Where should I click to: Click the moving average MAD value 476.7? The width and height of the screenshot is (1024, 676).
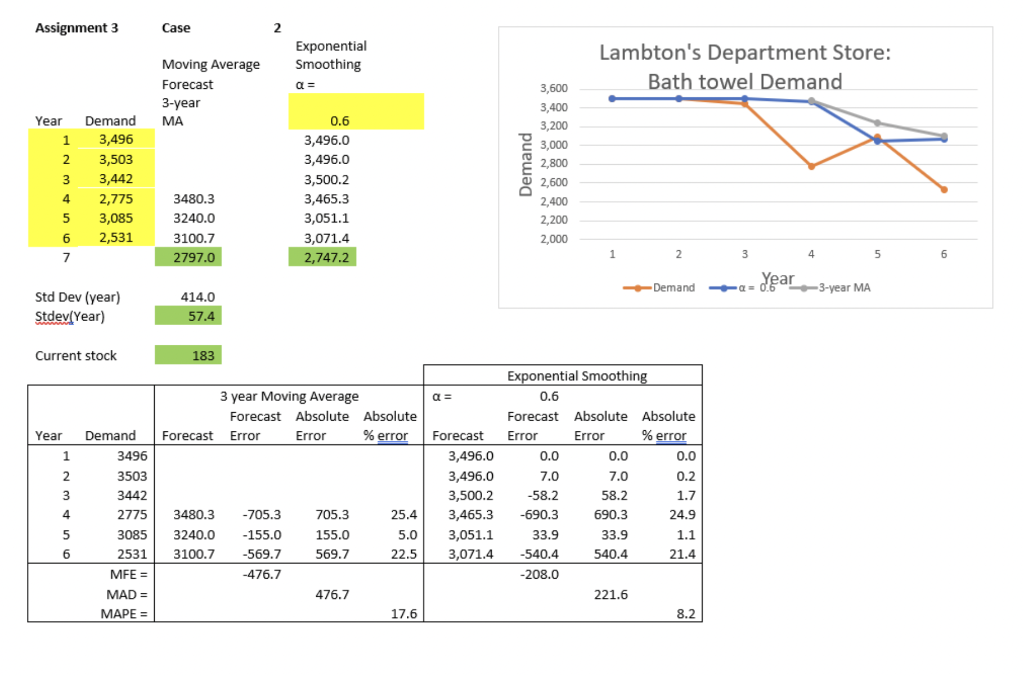[x=332, y=594]
